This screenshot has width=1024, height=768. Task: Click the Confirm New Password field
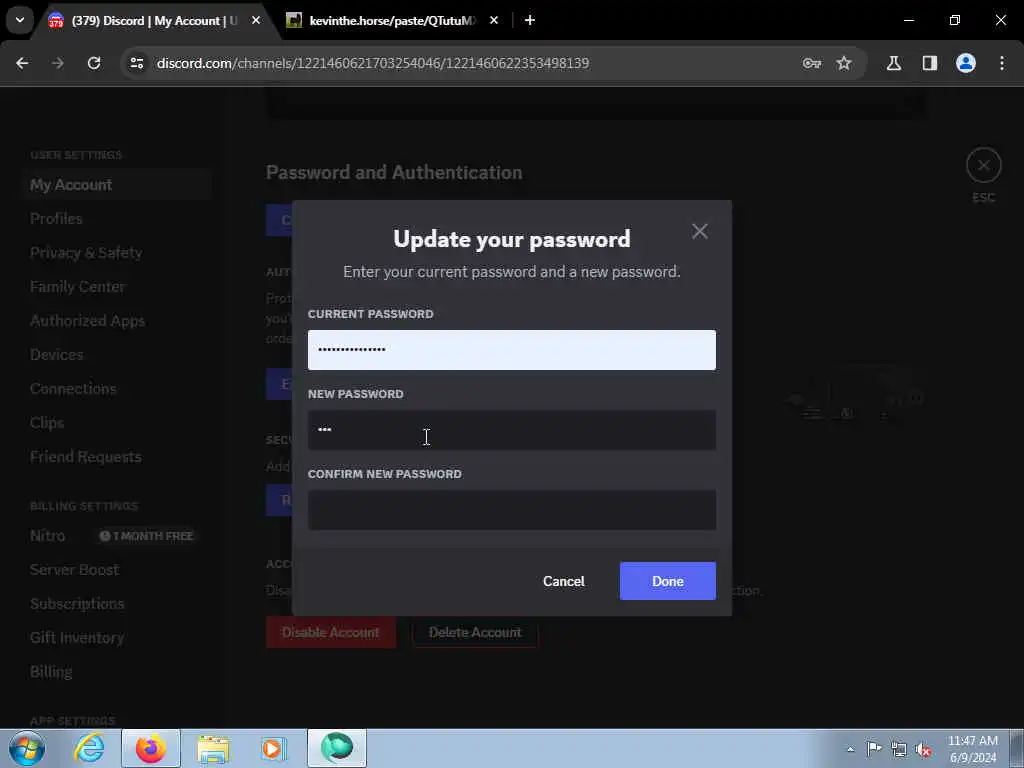tap(511, 509)
